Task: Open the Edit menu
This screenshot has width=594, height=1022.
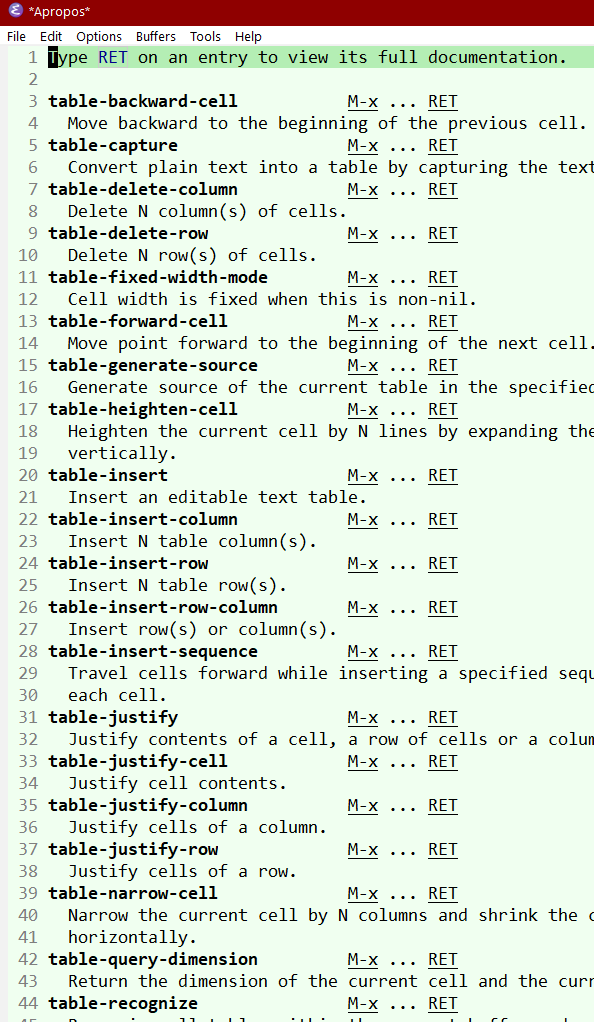Action: click(50, 36)
